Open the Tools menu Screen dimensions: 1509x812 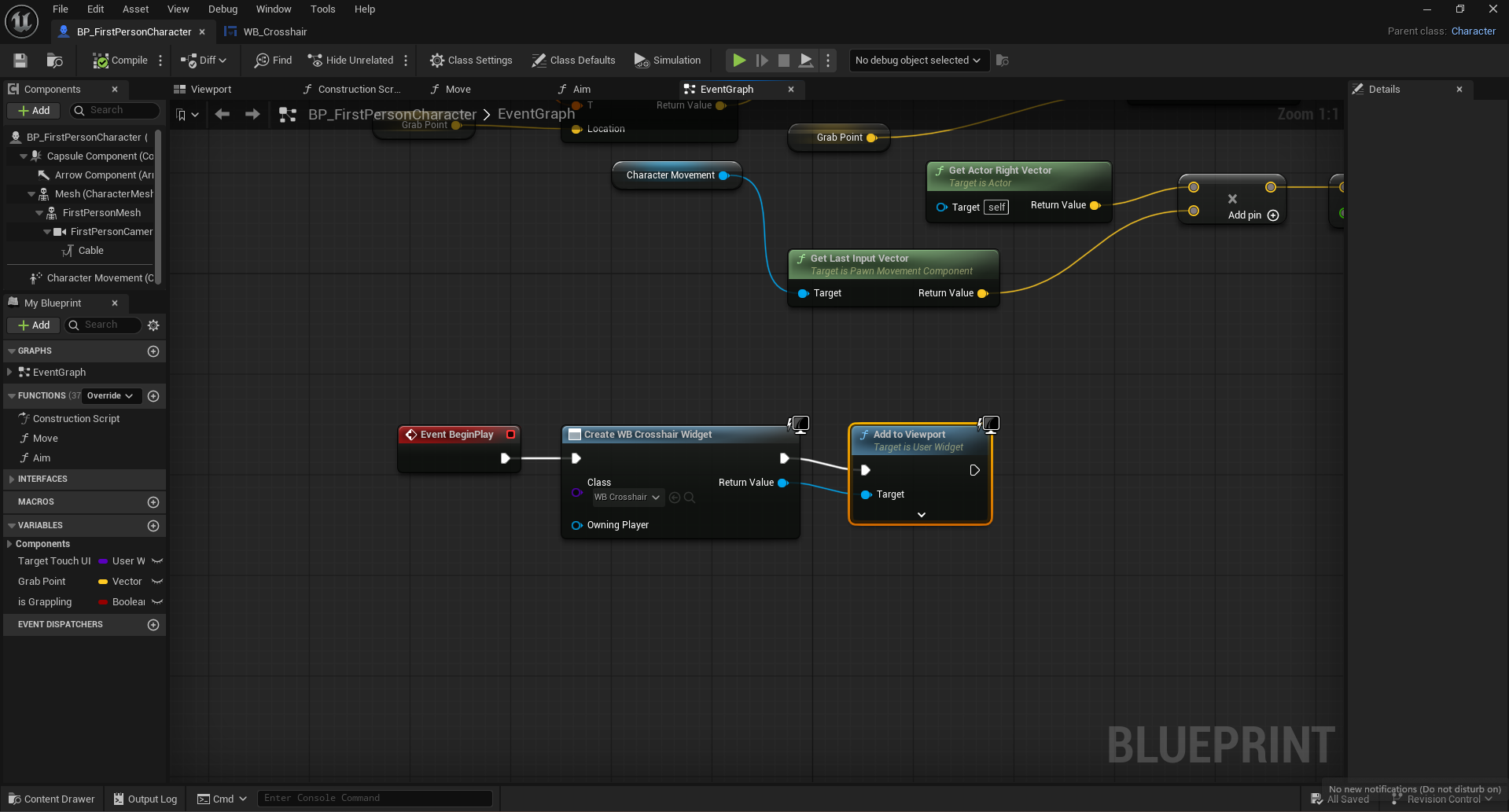(322, 9)
